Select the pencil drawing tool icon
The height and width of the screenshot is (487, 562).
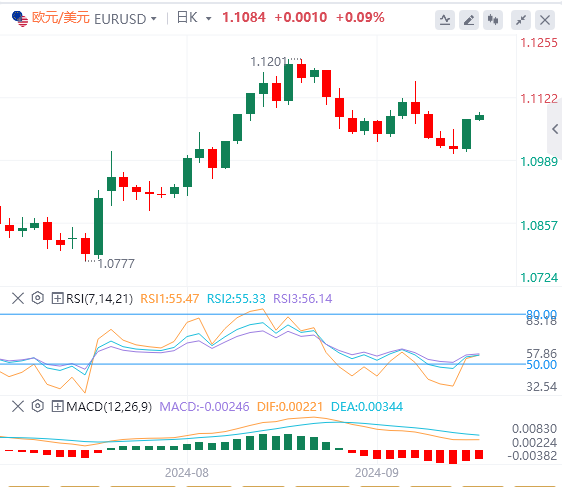469,20
